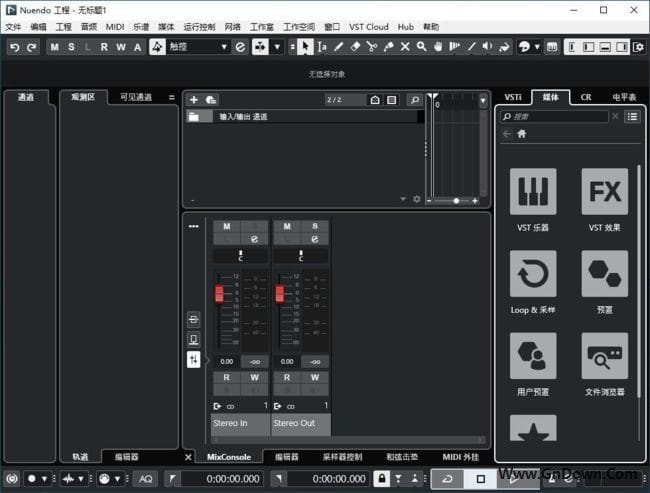Select the Split scissors tool

pyautogui.click(x=372, y=47)
